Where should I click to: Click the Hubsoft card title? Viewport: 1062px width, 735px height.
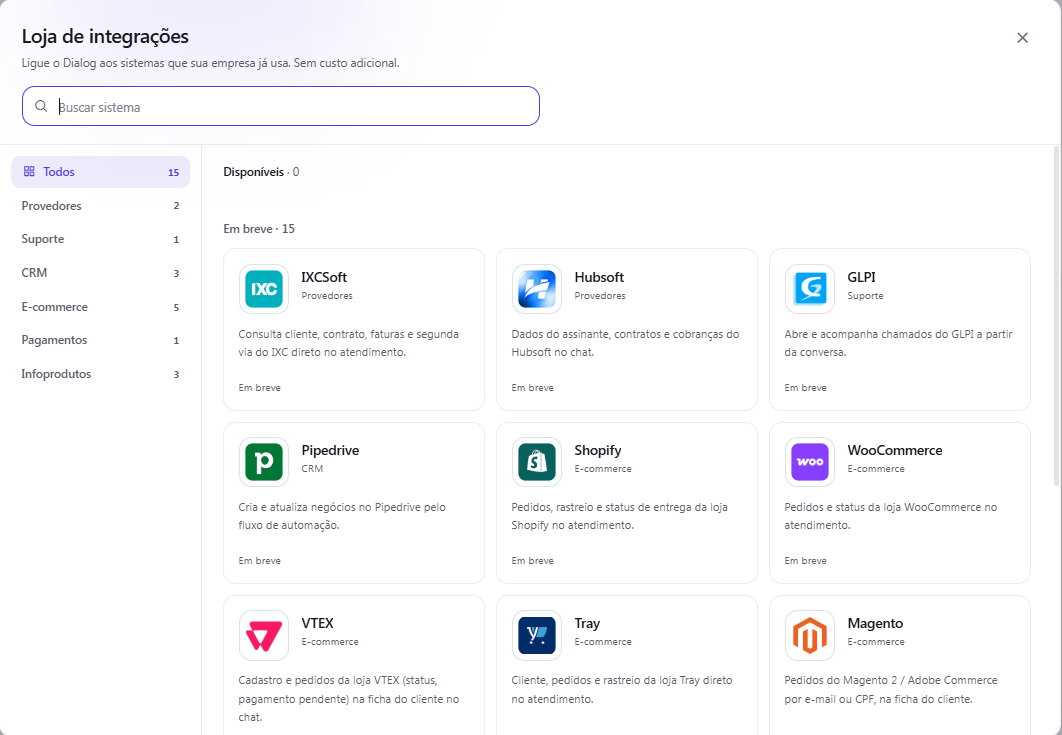point(599,277)
